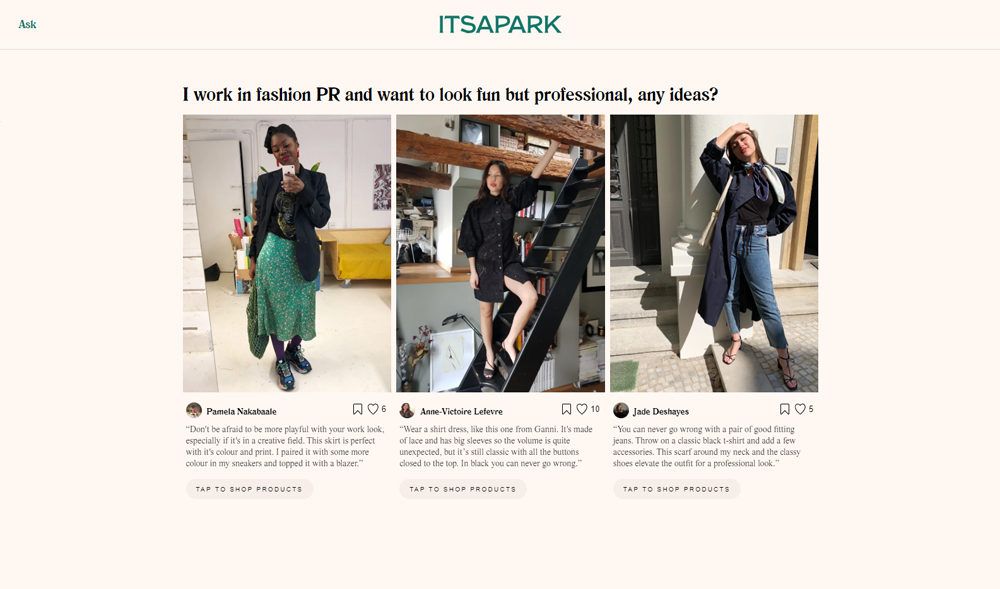Bookmark Pamela Nakabaale's outfit post
This screenshot has height=589, width=1000.
357,409
